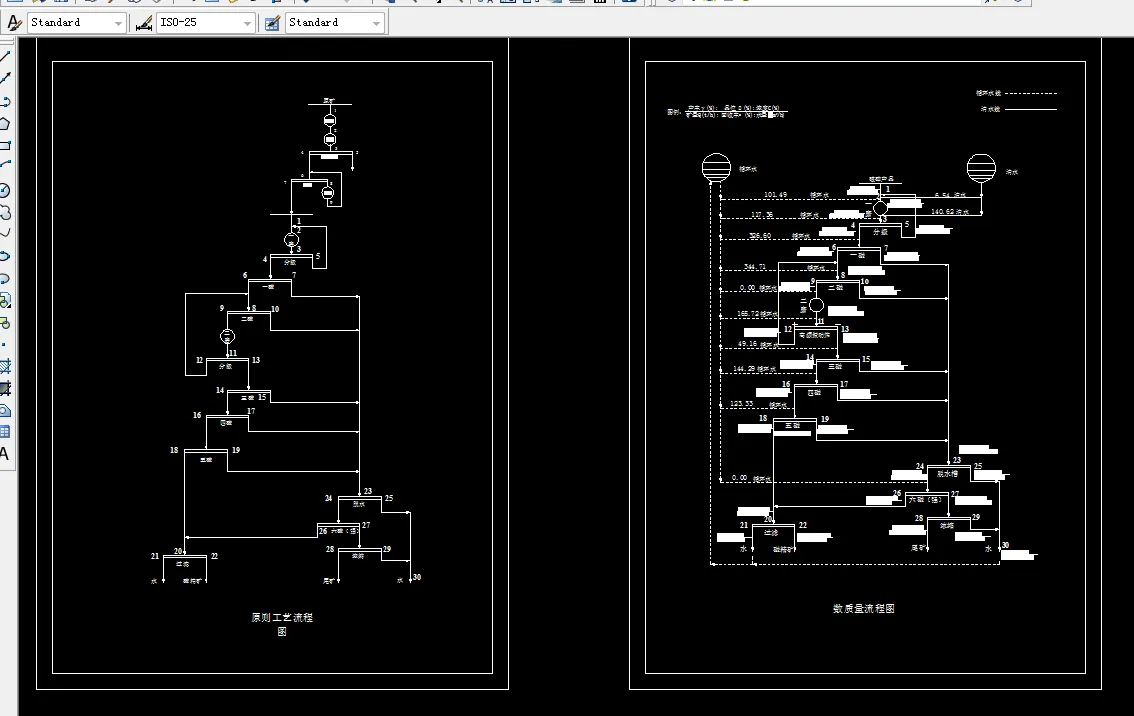Select the value 123.33 in right diagram

(x=741, y=404)
